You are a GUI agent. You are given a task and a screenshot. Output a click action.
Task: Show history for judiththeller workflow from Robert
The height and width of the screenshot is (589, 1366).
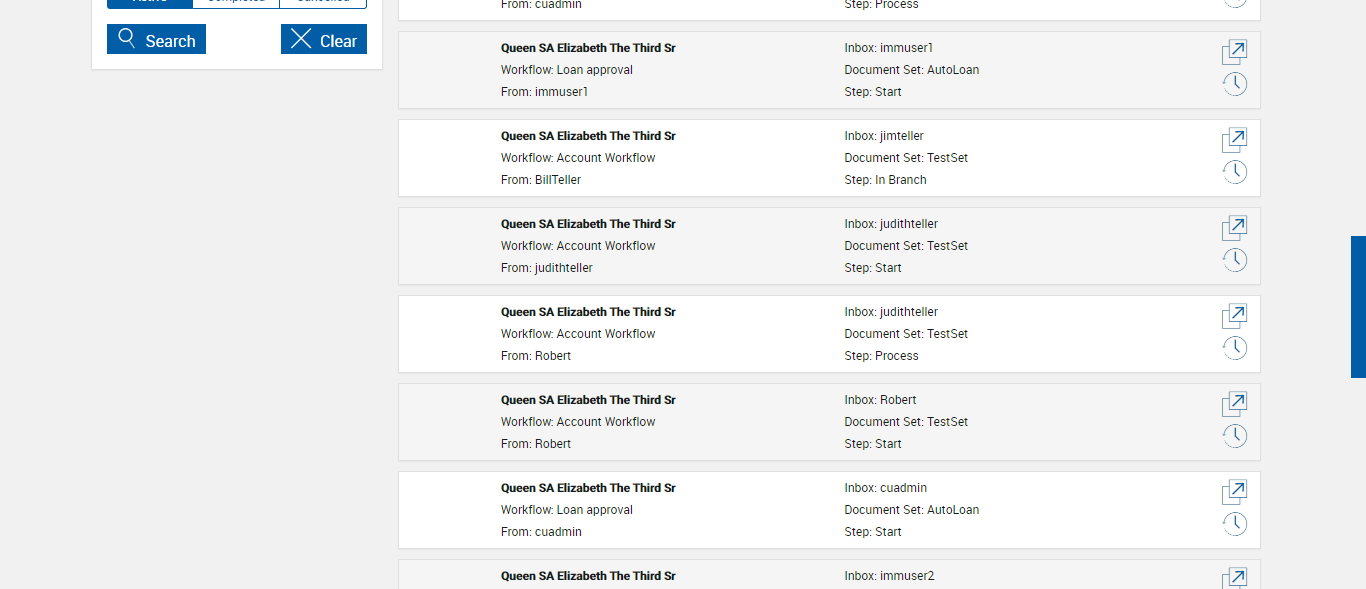(x=1234, y=348)
